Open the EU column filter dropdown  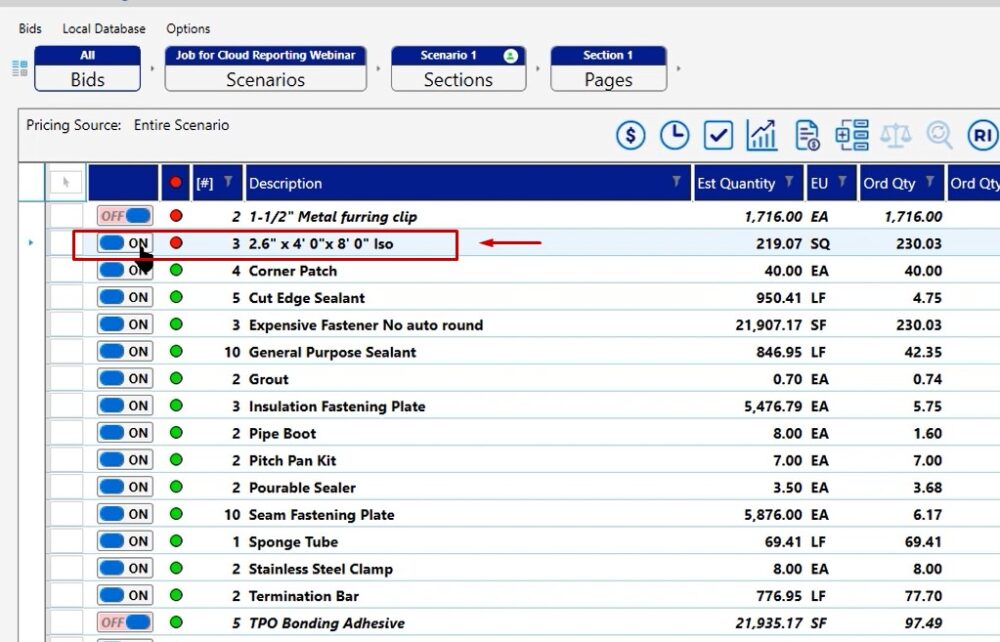coord(842,182)
